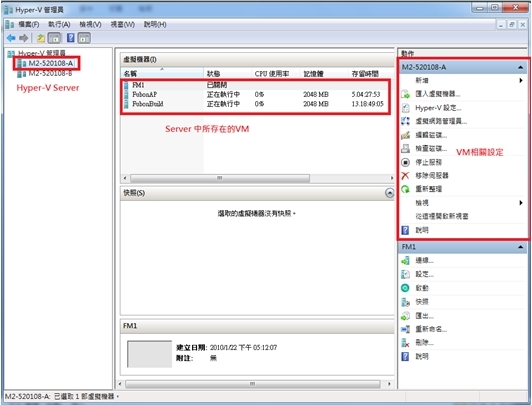Sort by the CPU 使用率 column header

tap(272, 74)
